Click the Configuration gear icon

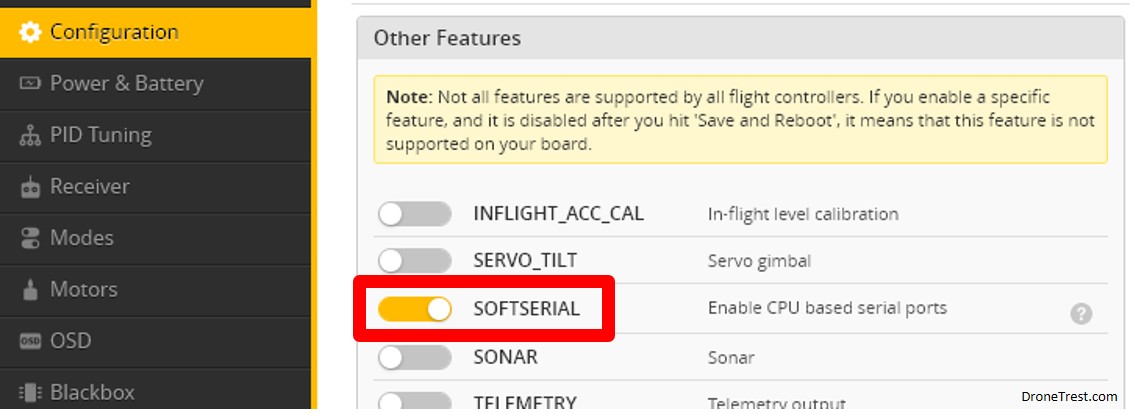30,32
